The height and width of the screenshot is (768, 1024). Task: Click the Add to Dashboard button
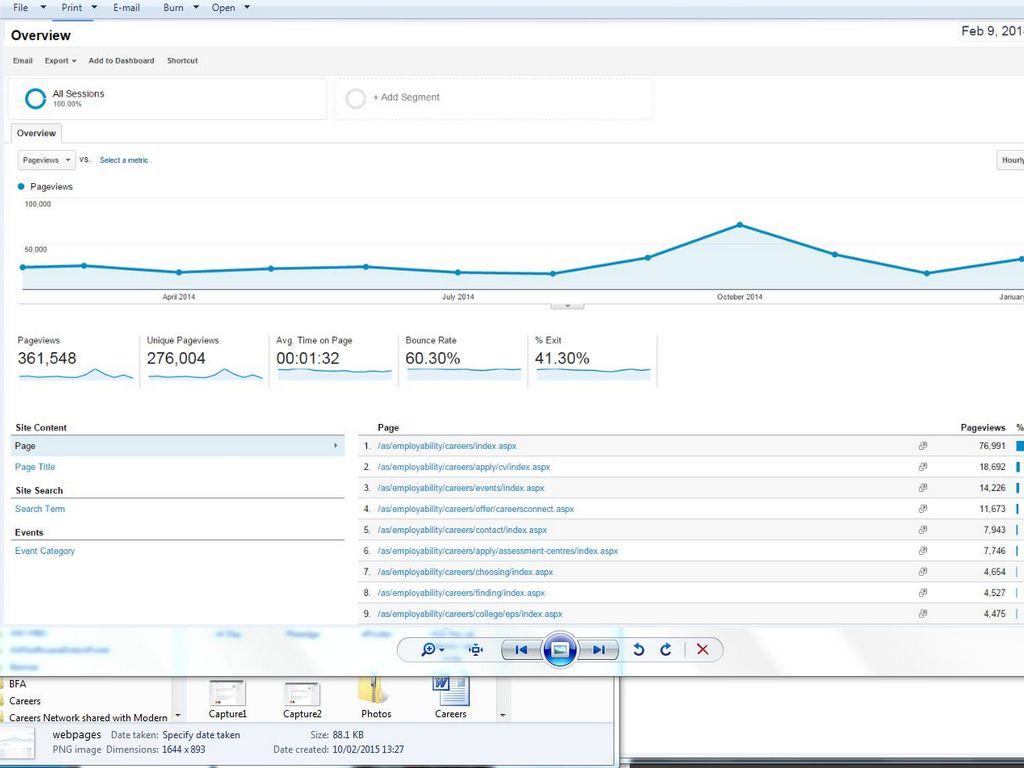pyautogui.click(x=121, y=61)
